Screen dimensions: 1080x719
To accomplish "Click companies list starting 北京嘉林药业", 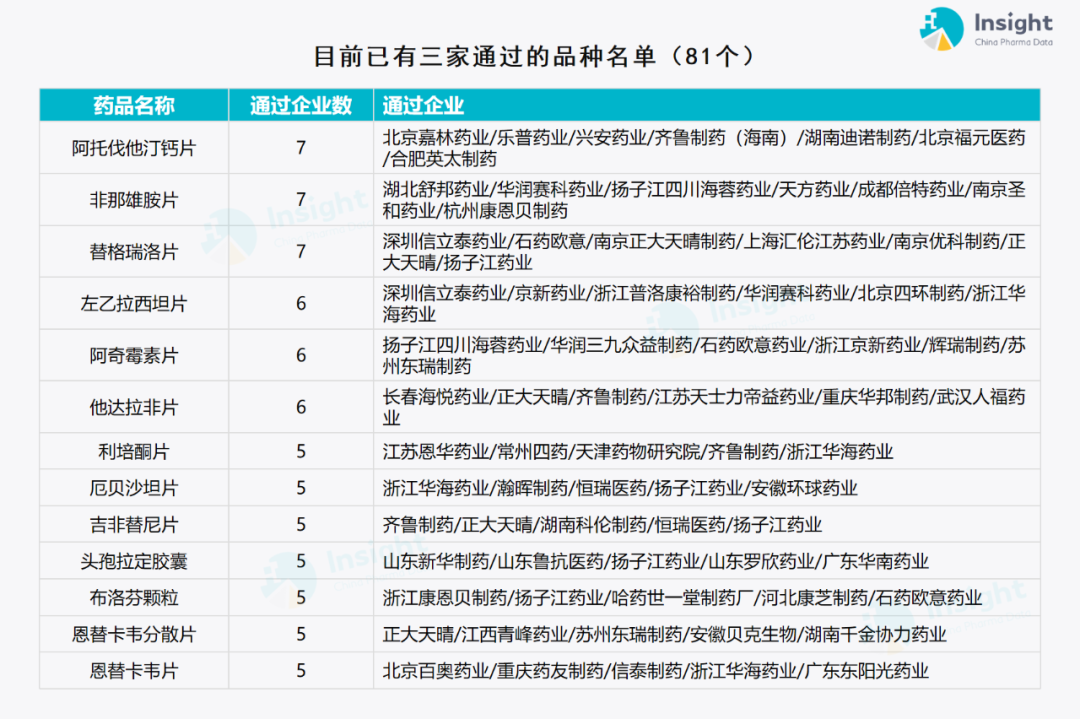I will click(704, 148).
